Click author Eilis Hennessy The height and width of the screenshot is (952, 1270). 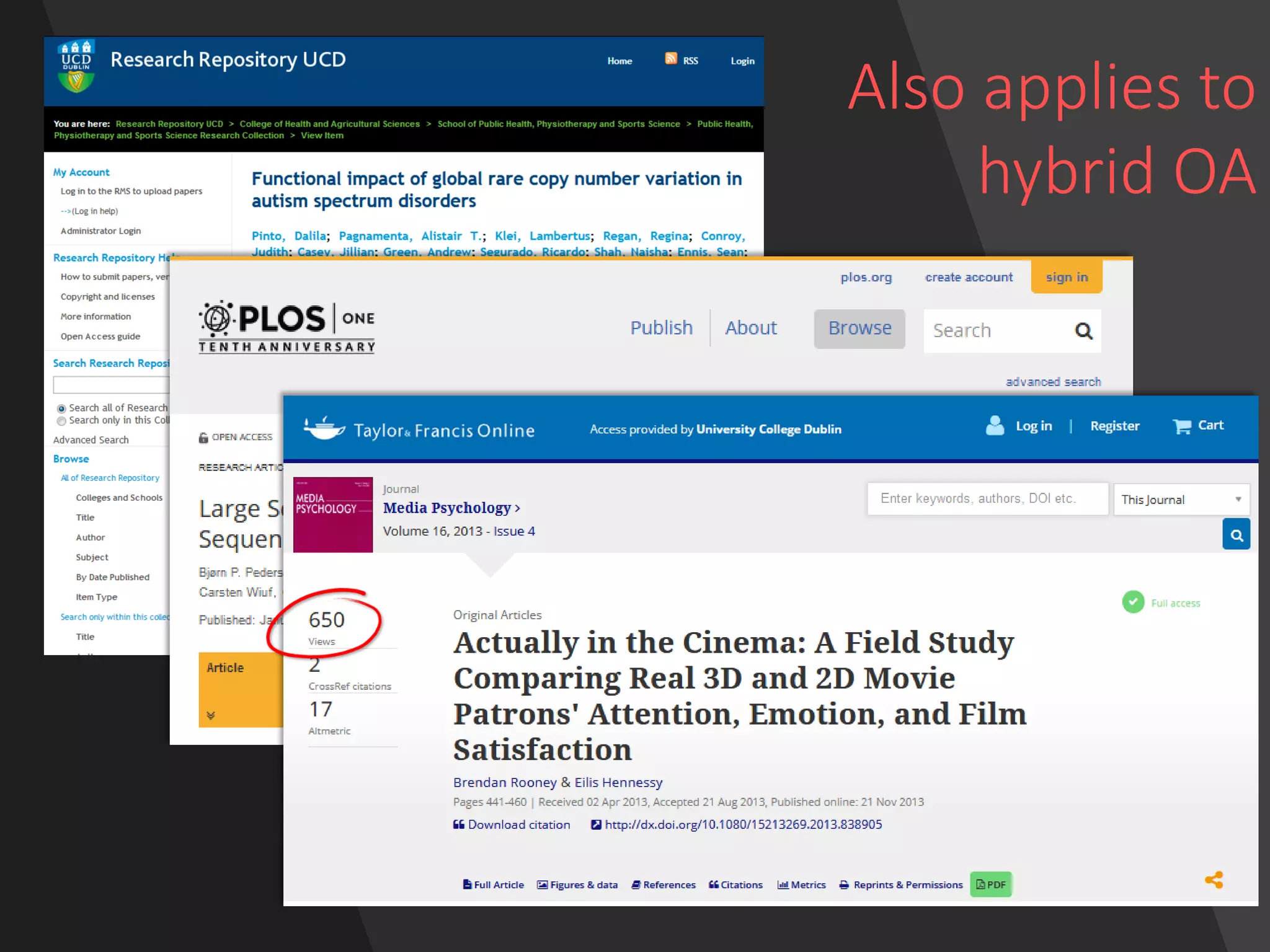[x=618, y=782]
